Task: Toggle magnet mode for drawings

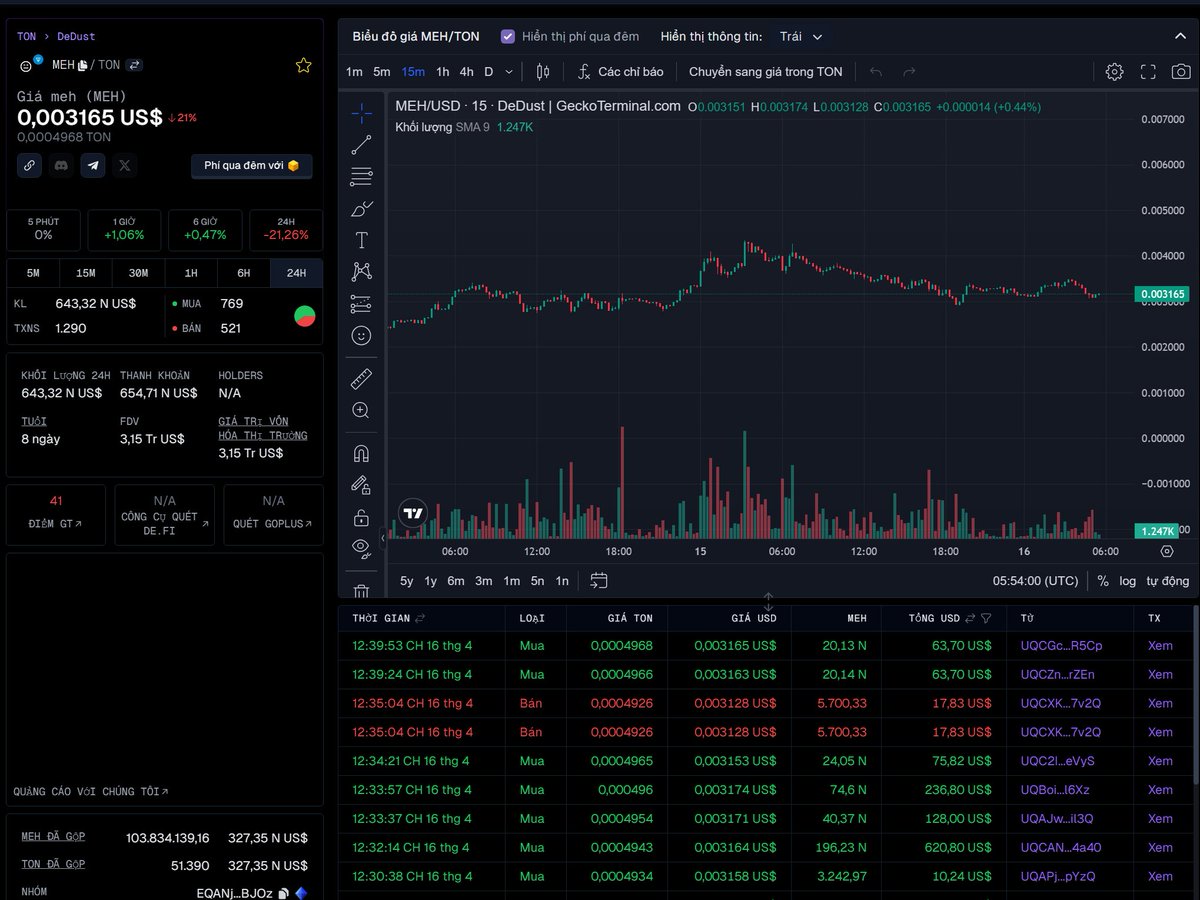Action: point(361,454)
